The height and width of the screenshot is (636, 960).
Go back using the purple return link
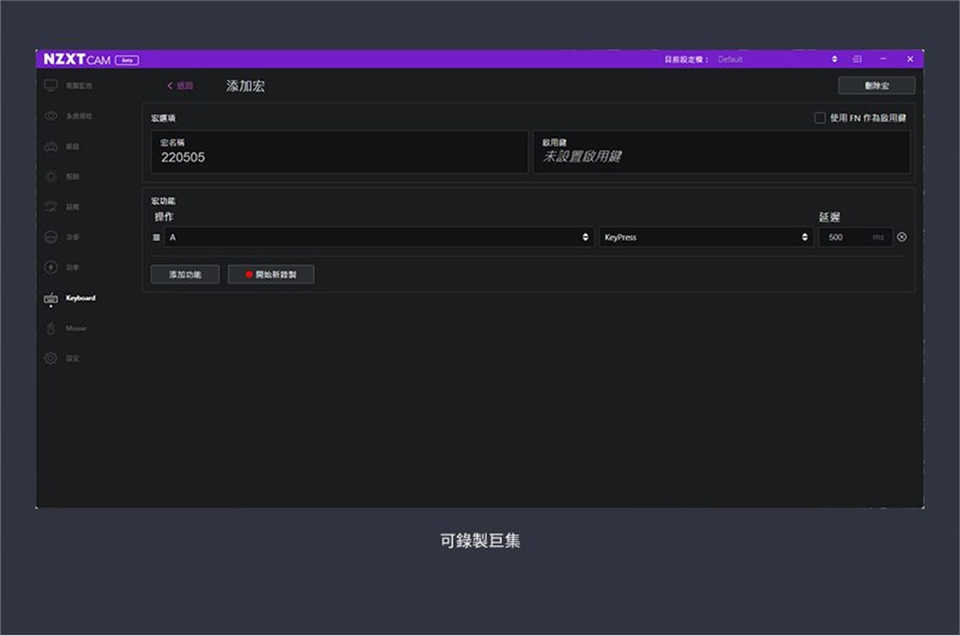click(181, 86)
